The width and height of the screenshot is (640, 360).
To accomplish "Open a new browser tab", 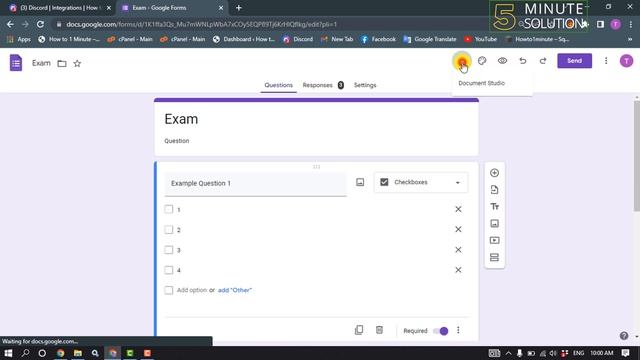I will tap(239, 8).
